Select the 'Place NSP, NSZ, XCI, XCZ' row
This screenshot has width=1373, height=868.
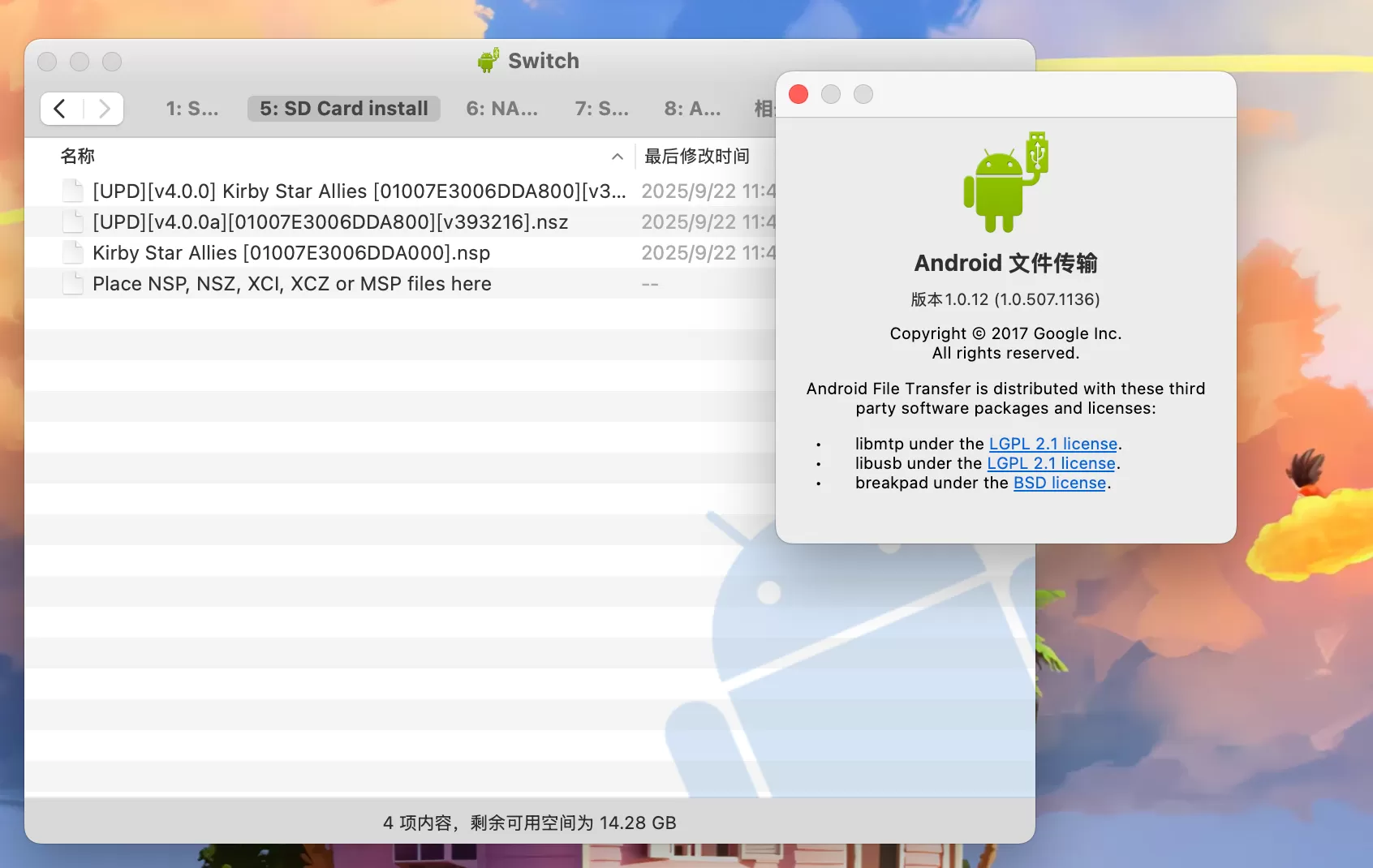click(291, 283)
